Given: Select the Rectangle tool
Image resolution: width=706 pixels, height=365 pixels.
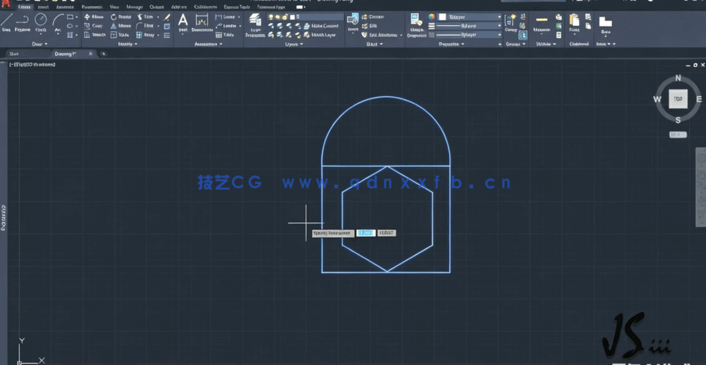Looking at the screenshot, I should pyautogui.click(x=70, y=17).
